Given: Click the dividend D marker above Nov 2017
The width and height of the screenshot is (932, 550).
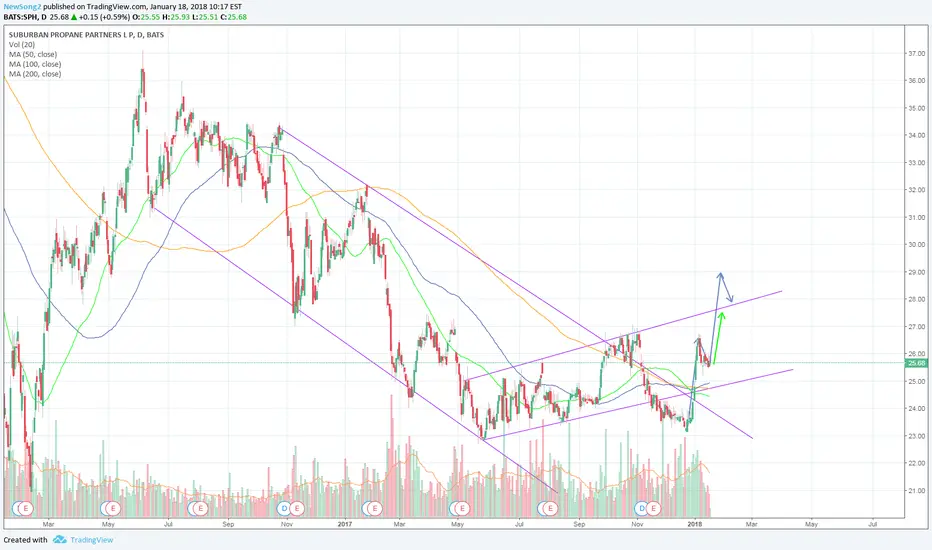Looking at the screenshot, I should 641,508.
